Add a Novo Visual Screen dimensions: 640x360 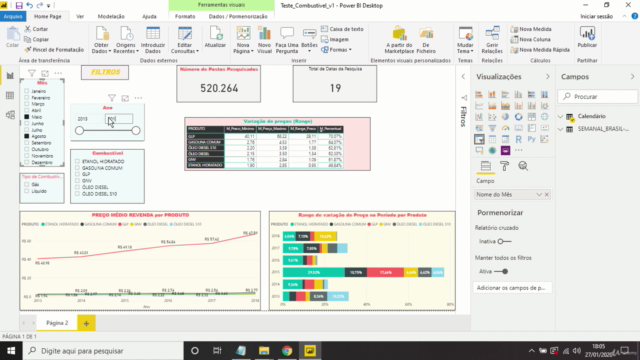point(264,40)
